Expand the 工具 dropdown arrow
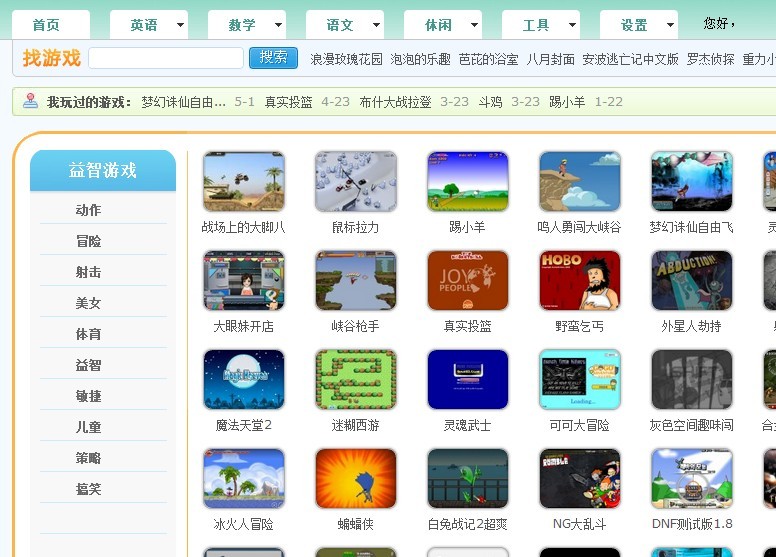 (572, 25)
